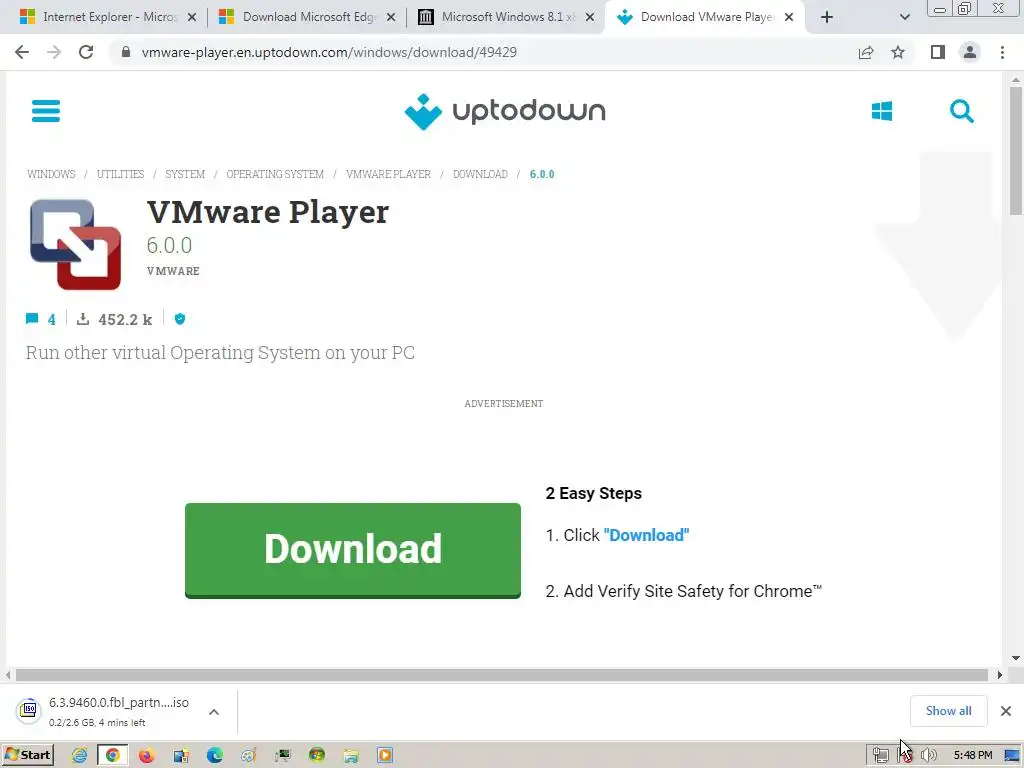This screenshot has height=768, width=1024.
Task: Go back to the previous page
Action: pos(22,52)
